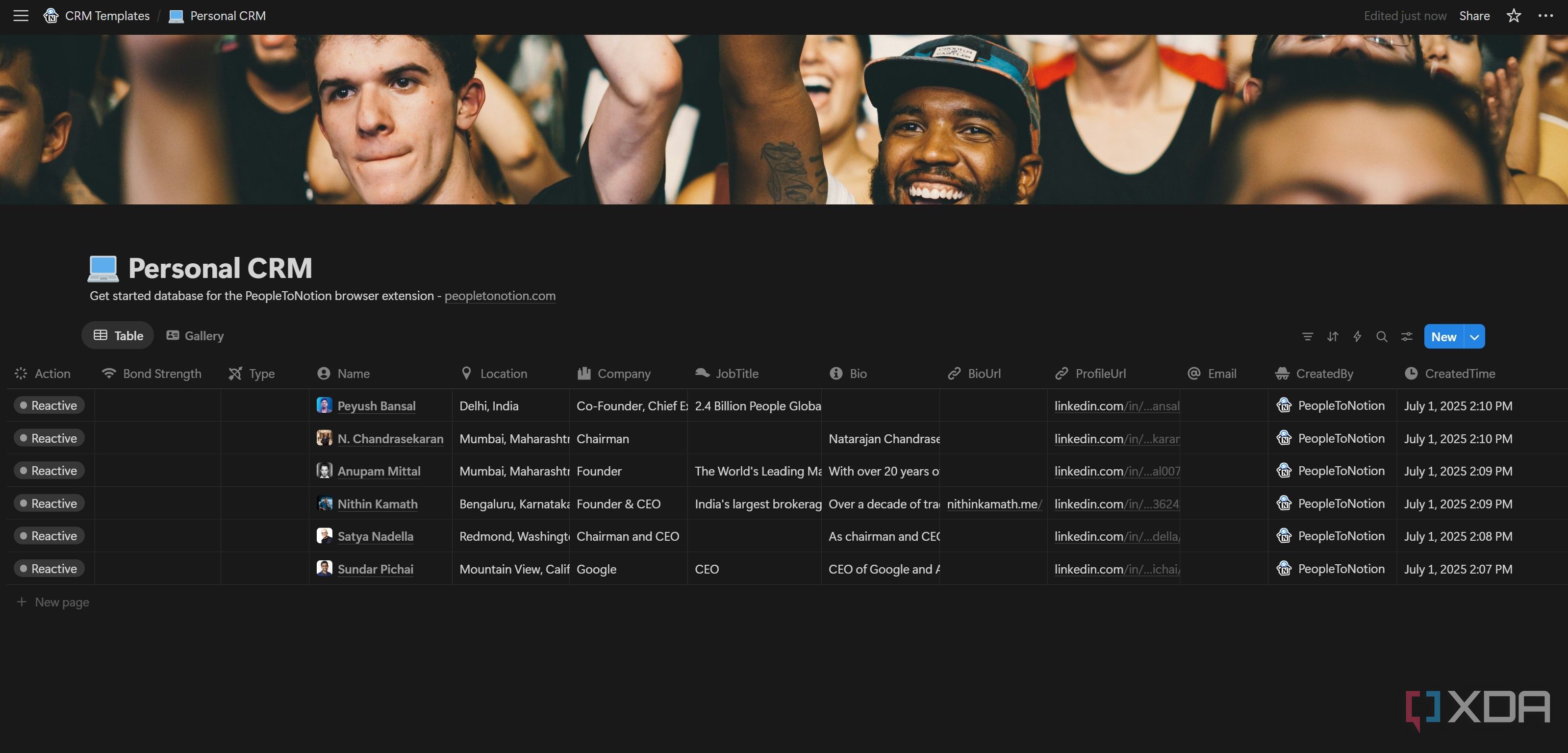Open the Satya Nadella page
Viewport: 1568px width, 753px height.
376,536
